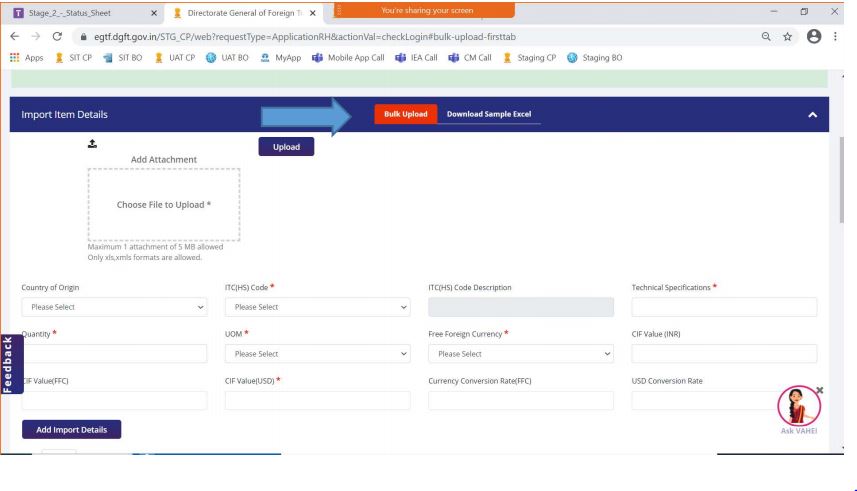Viewport: 857px width, 491px height.
Task: Click the Add Attachment label
Action: pyautogui.click(x=163, y=160)
